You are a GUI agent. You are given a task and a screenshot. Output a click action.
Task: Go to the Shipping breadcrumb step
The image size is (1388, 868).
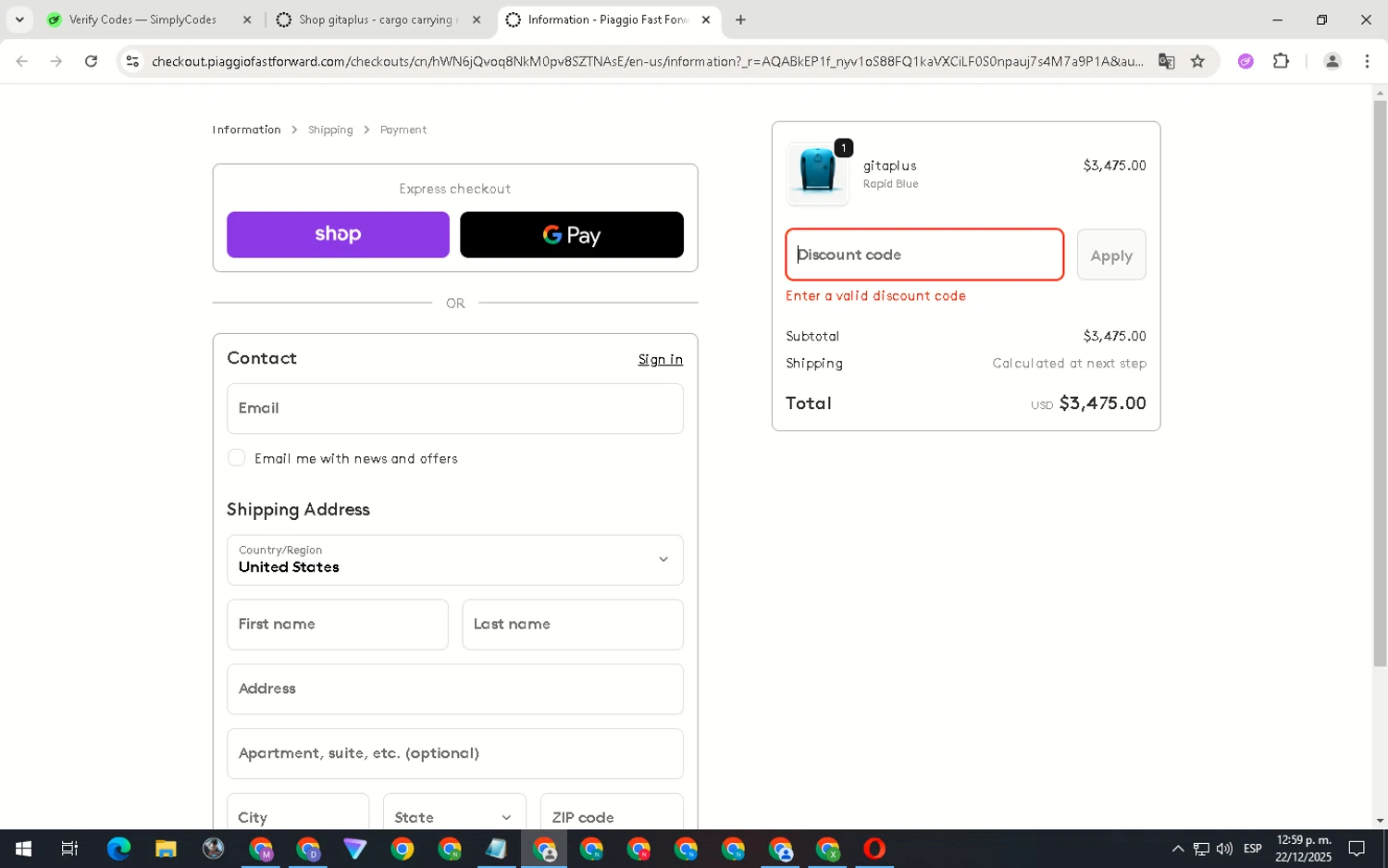tap(330, 130)
